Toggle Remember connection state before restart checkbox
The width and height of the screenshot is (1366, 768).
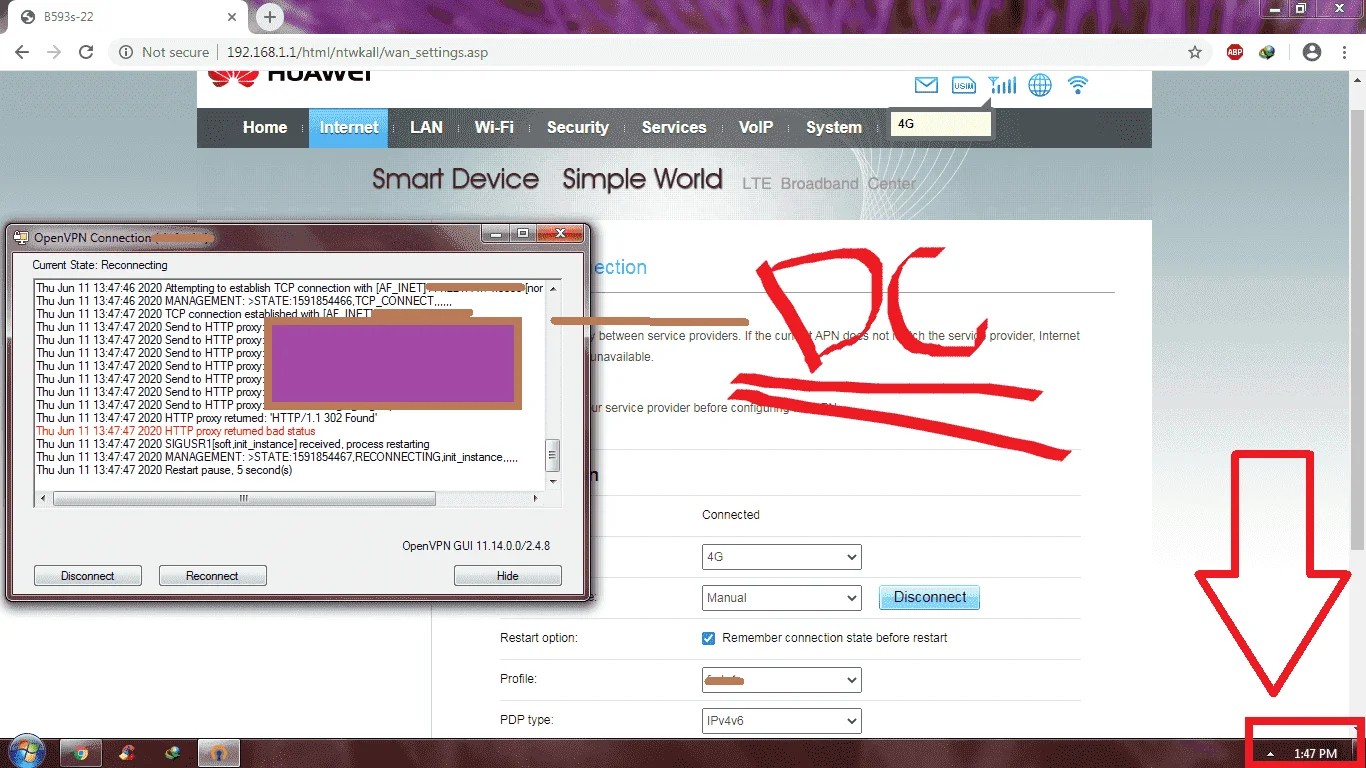point(709,638)
